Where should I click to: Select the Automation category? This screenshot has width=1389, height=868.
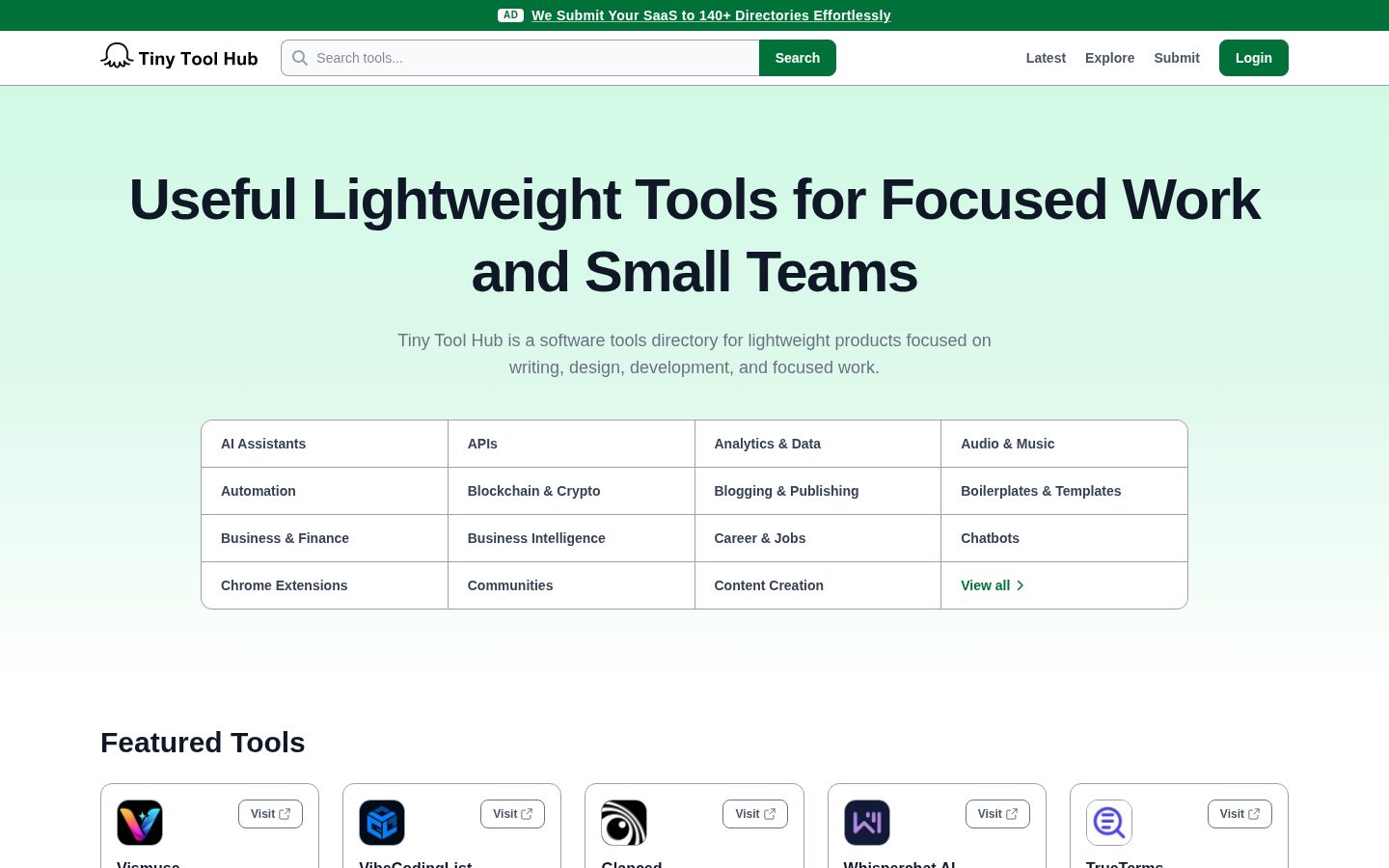click(x=324, y=491)
